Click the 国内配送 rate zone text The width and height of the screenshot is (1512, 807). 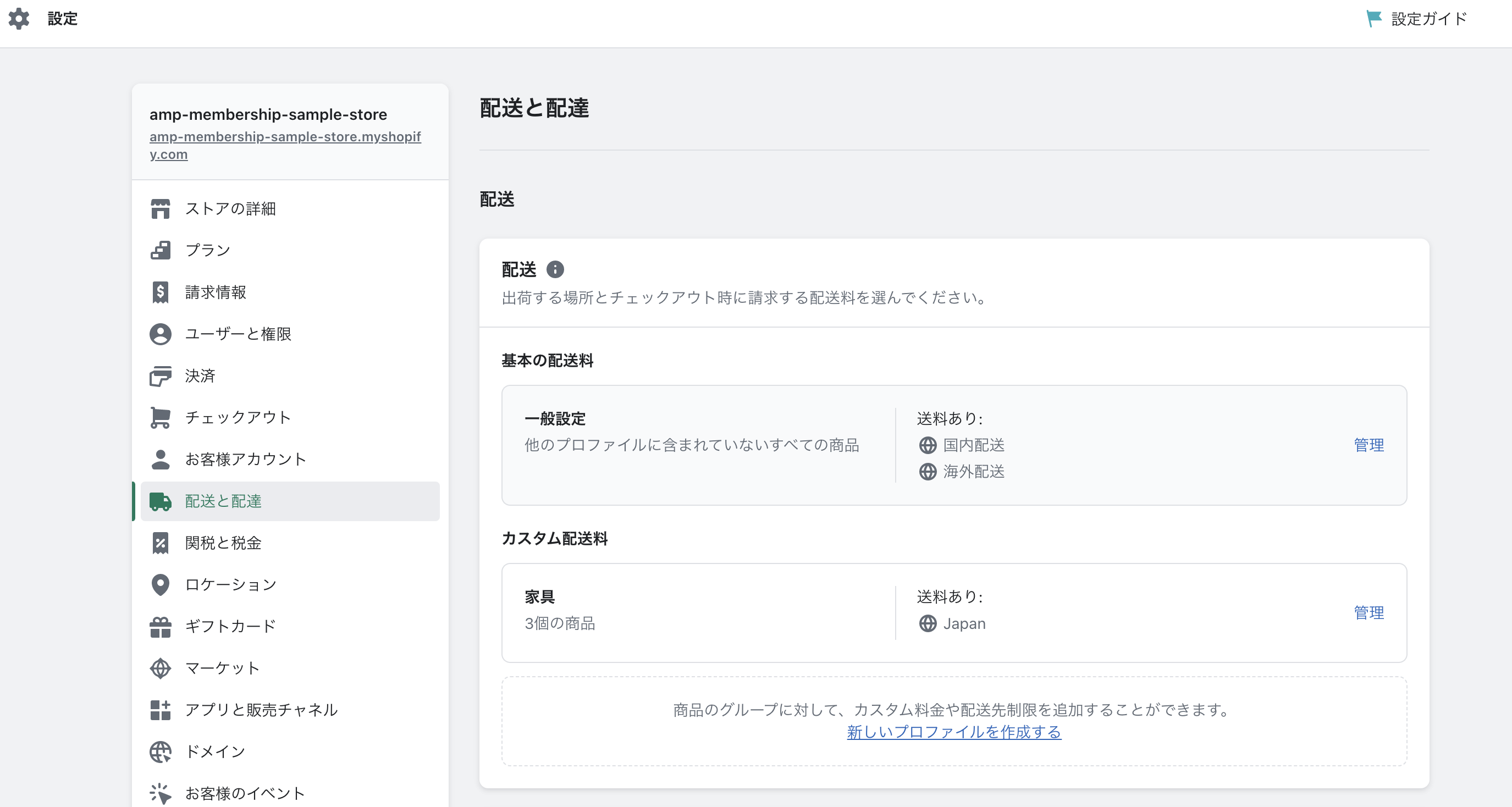point(974,445)
